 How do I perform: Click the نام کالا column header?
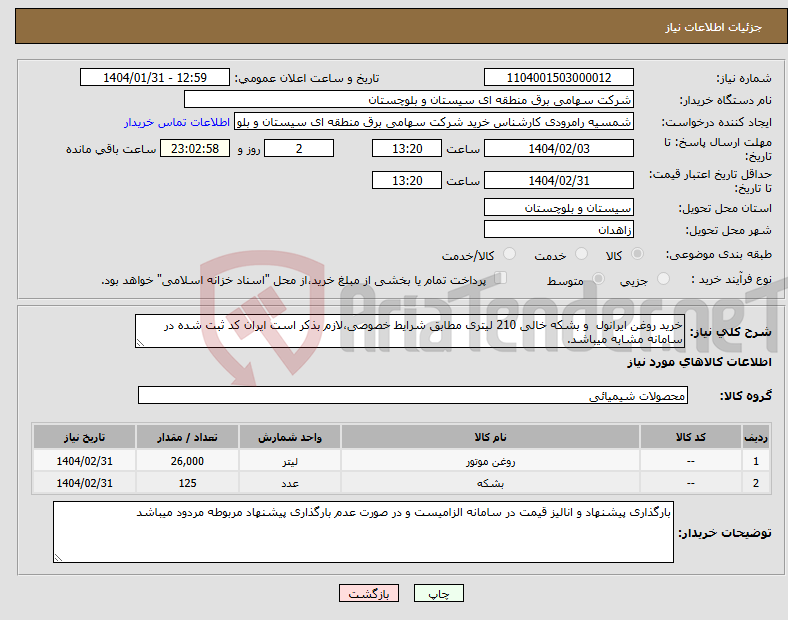coord(490,437)
